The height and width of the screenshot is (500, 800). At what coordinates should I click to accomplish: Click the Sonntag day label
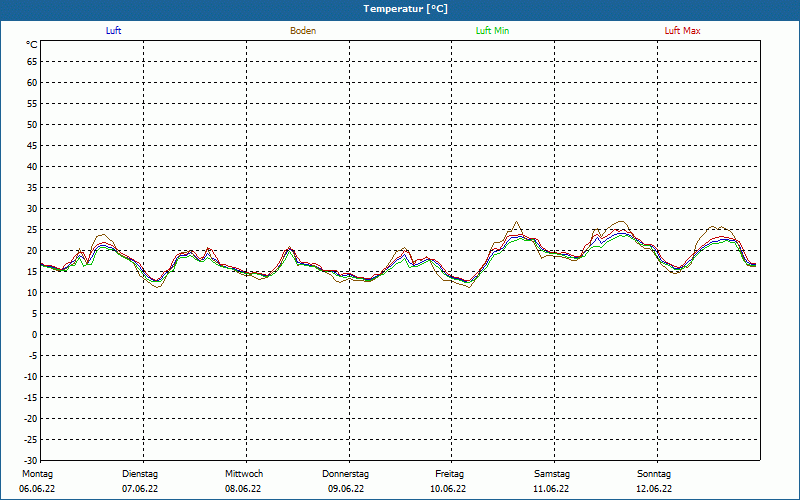[x=654, y=474]
